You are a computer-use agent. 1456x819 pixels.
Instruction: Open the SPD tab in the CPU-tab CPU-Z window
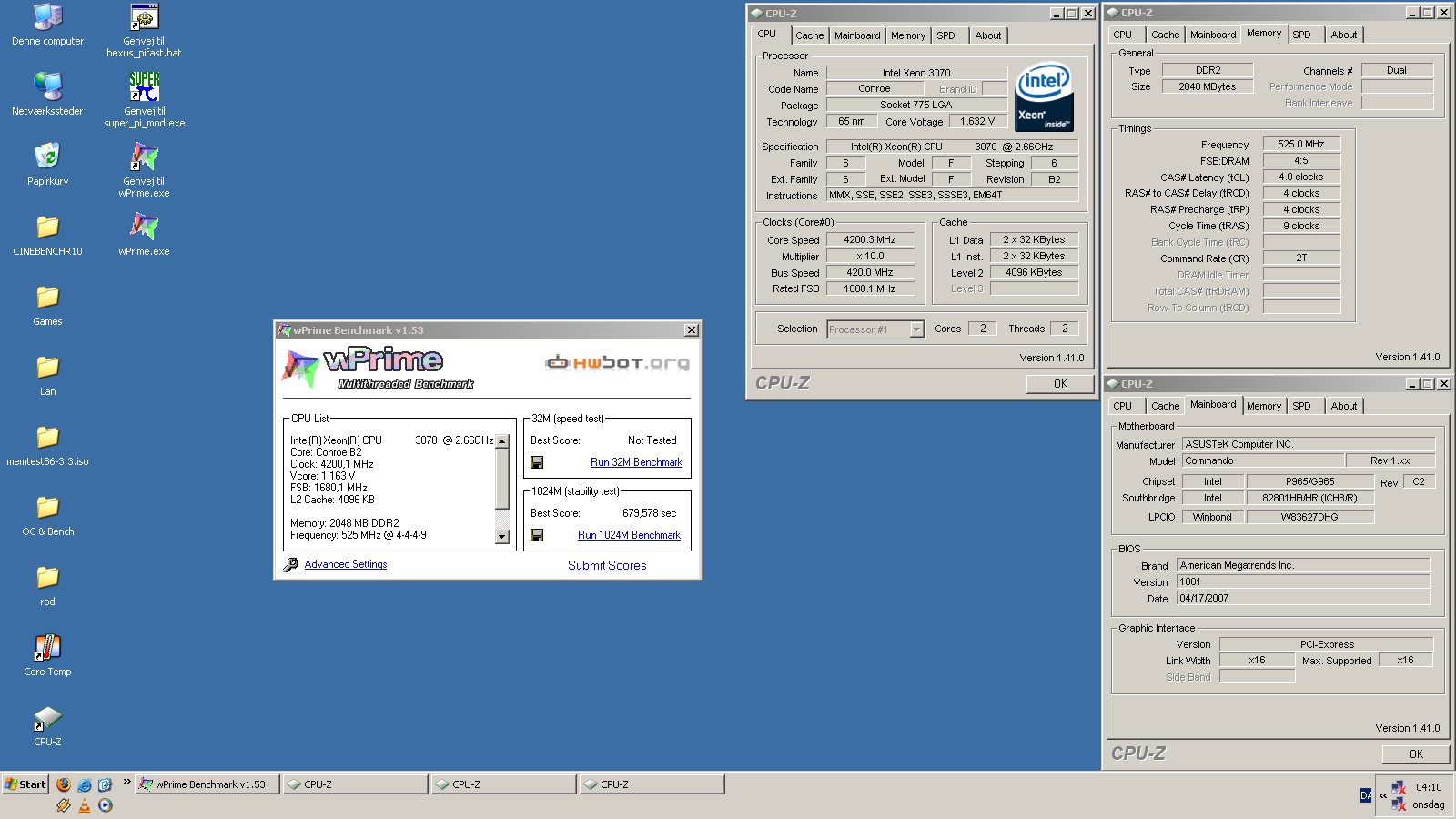pos(946,35)
